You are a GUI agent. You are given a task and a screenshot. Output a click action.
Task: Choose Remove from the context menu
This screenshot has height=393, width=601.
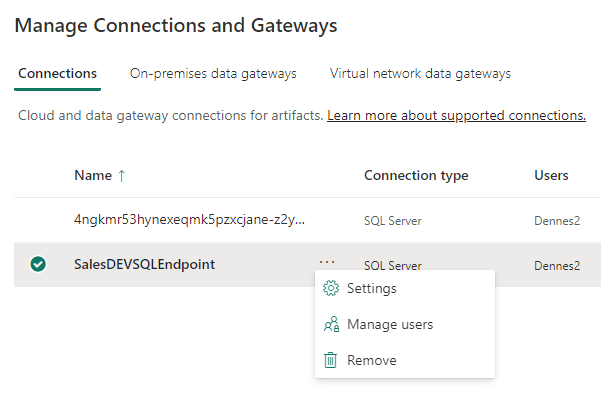[x=405, y=360]
